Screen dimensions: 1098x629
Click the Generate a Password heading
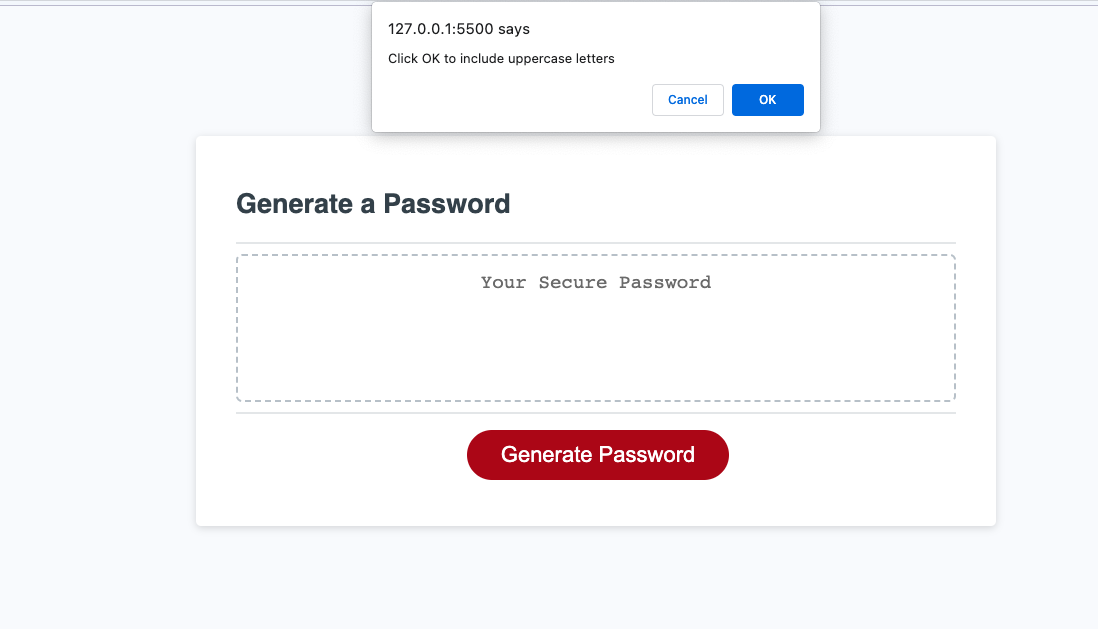373,204
